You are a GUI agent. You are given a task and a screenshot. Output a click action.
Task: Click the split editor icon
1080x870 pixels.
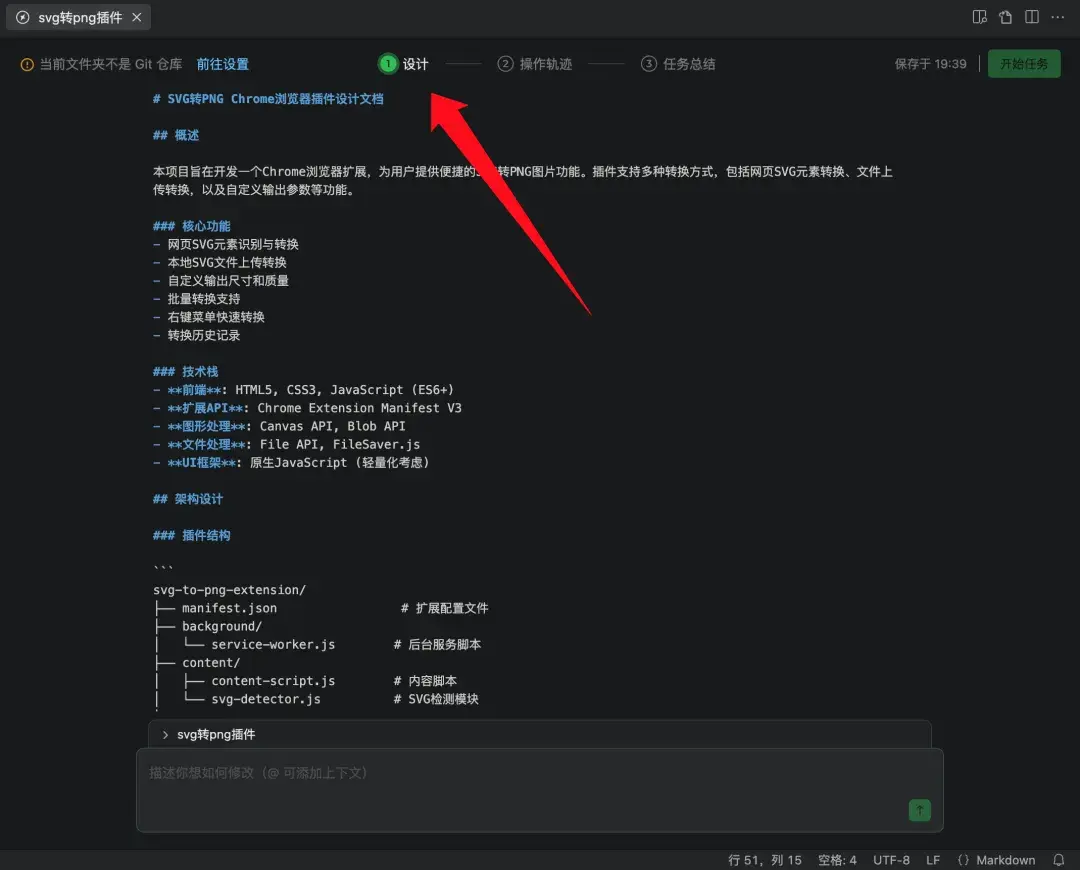1030,17
